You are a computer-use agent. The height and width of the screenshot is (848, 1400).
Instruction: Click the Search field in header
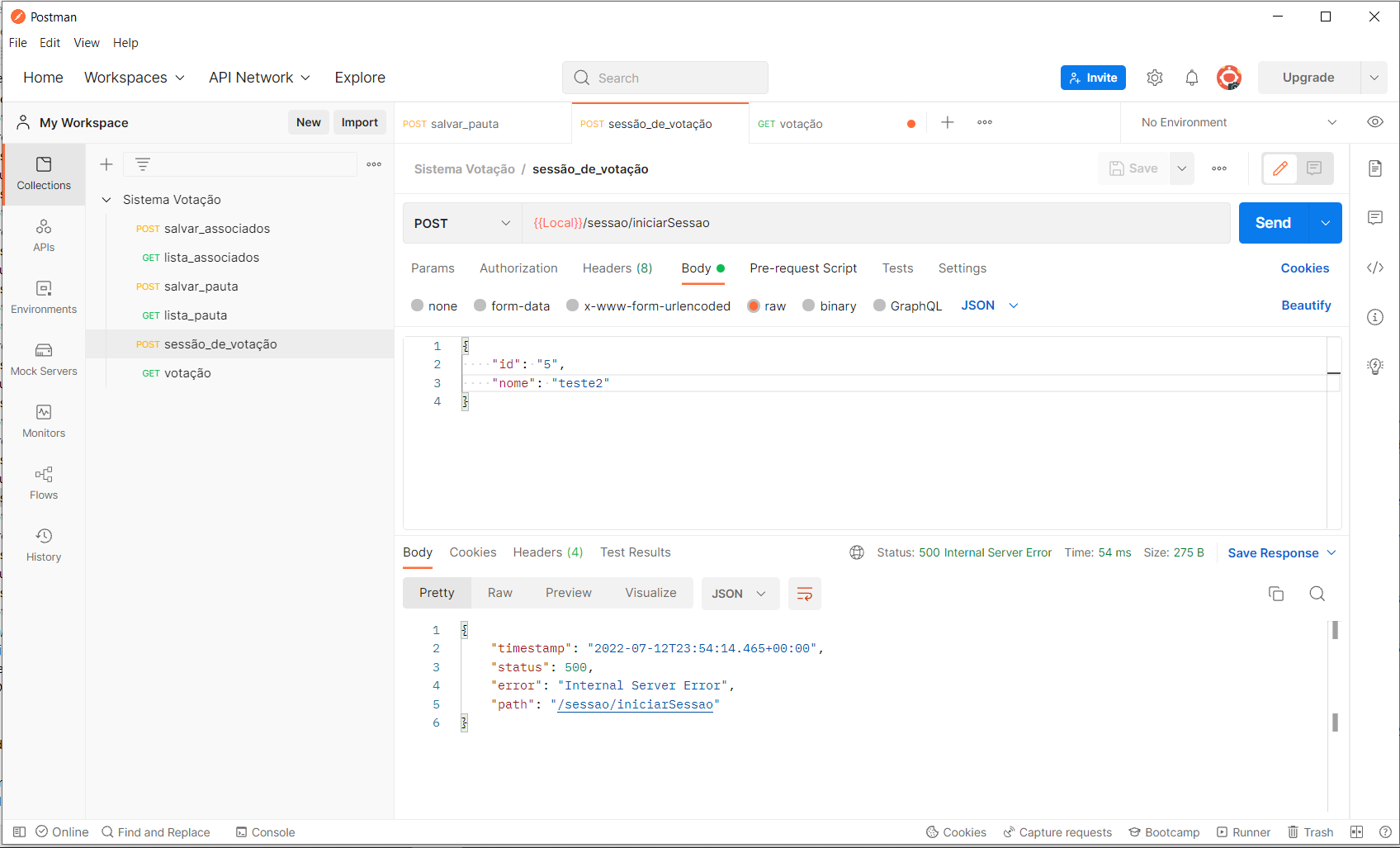pos(665,78)
